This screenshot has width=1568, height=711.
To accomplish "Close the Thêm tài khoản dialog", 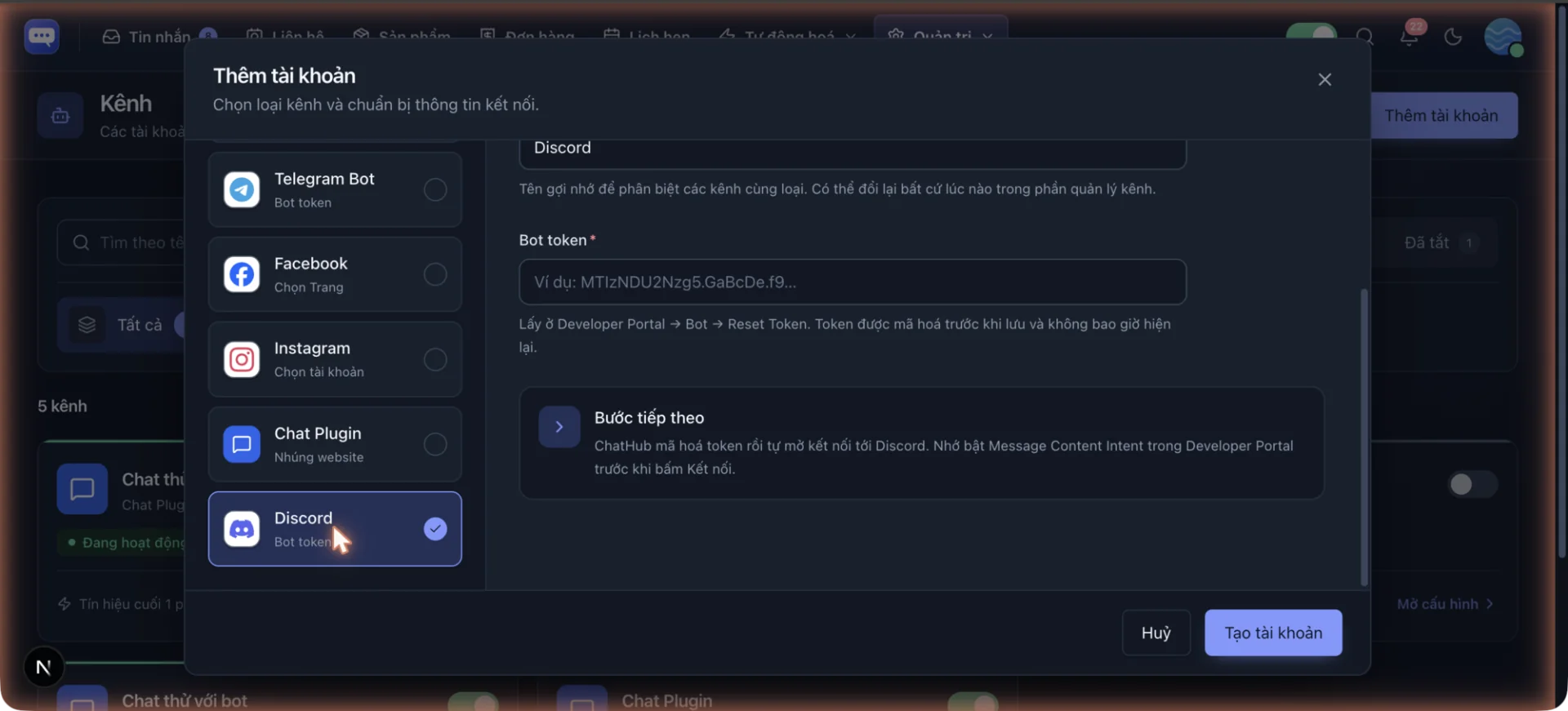I will pos(1325,79).
